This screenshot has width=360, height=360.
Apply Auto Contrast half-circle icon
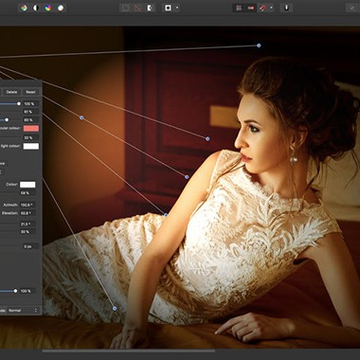coord(36,8)
